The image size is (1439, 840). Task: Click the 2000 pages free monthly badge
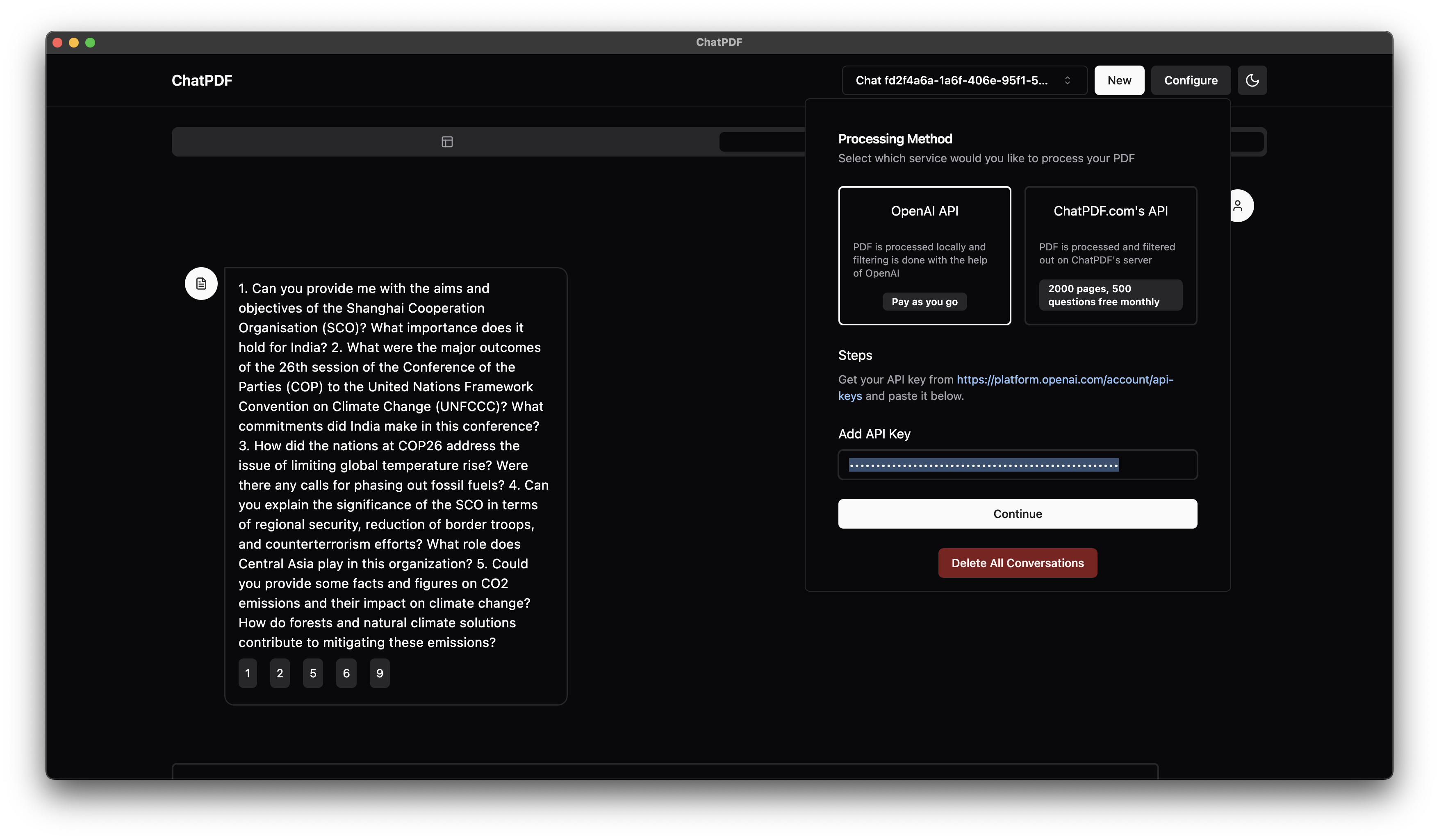1110,295
